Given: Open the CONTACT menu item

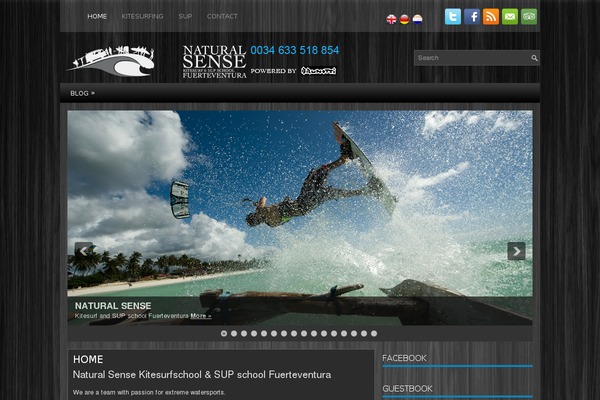Looking at the screenshot, I should pos(222,16).
